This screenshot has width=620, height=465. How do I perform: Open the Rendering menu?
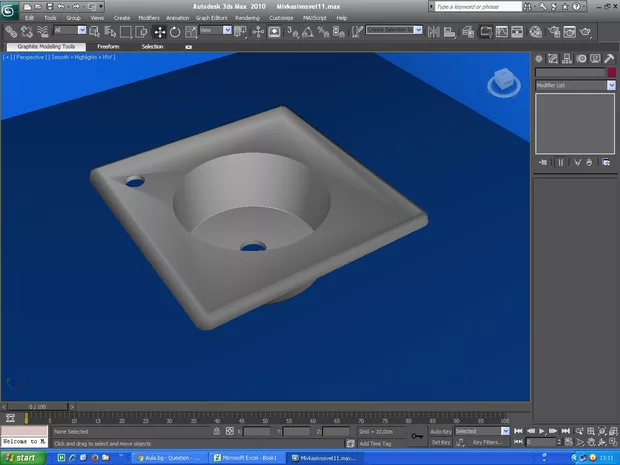coord(247,18)
